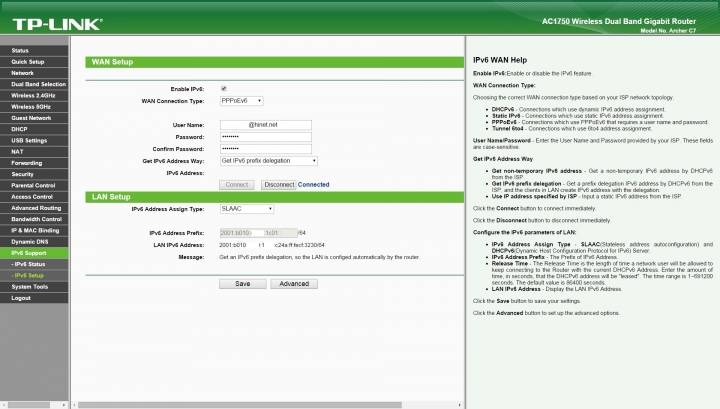Open the Advanced Routing menu

[x=34, y=208]
